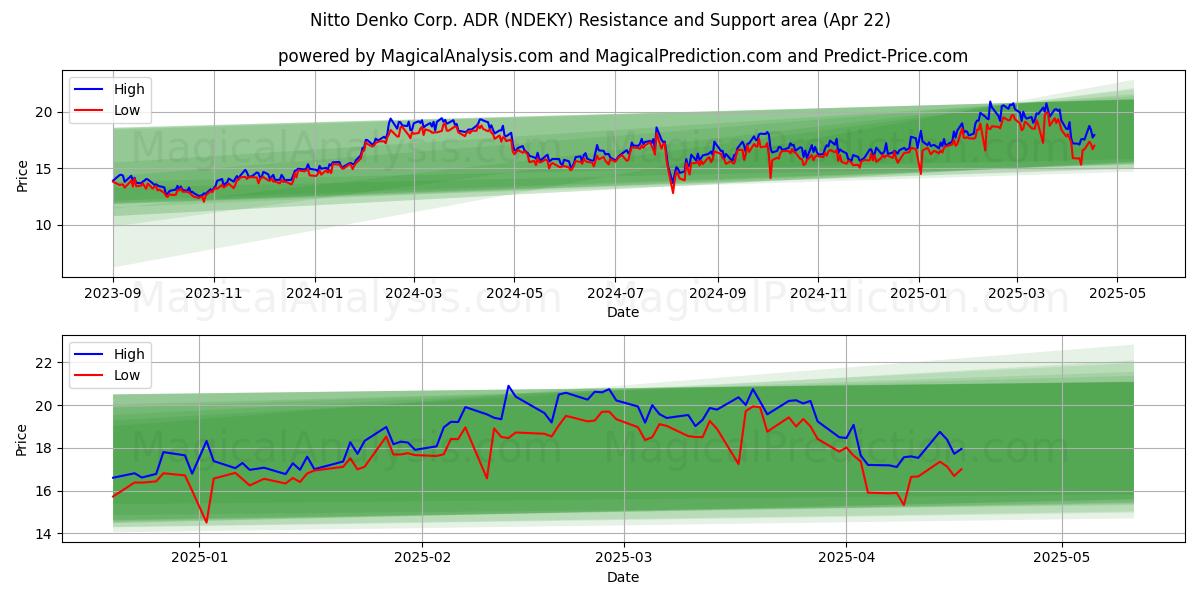
Task: Click the '2023-11' date tick label
Action: pos(214,293)
